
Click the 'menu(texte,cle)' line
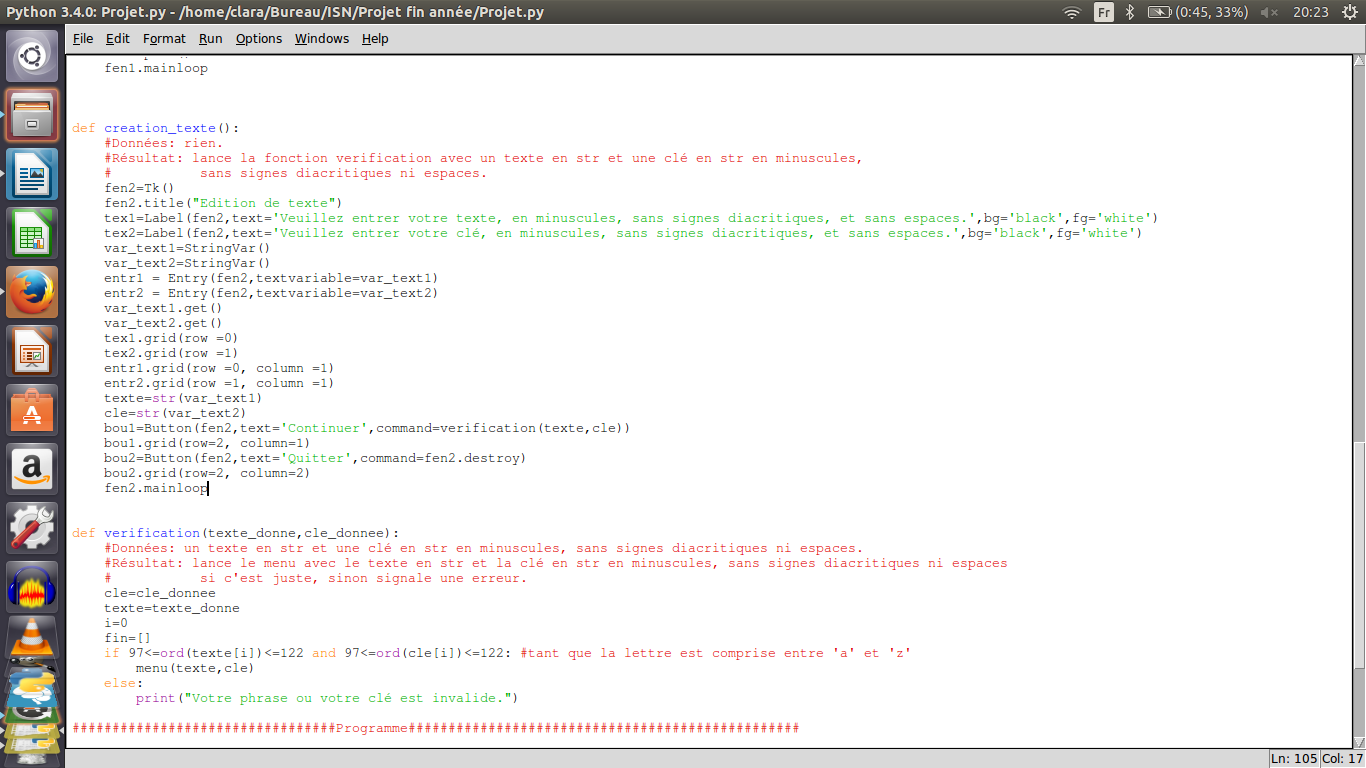195,668
